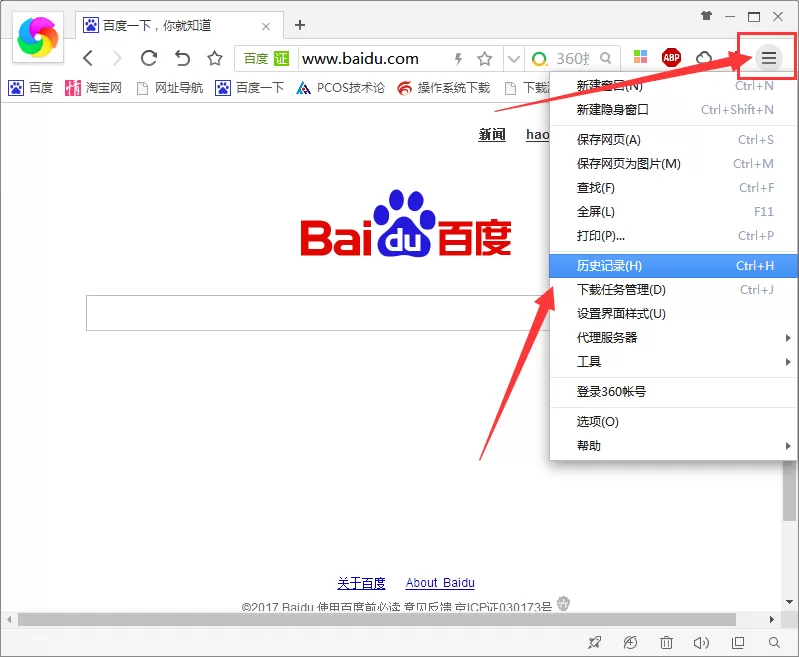Image resolution: width=799 pixels, height=657 pixels.
Task: Open the skin shirt icon in title bar
Action: coord(706,16)
